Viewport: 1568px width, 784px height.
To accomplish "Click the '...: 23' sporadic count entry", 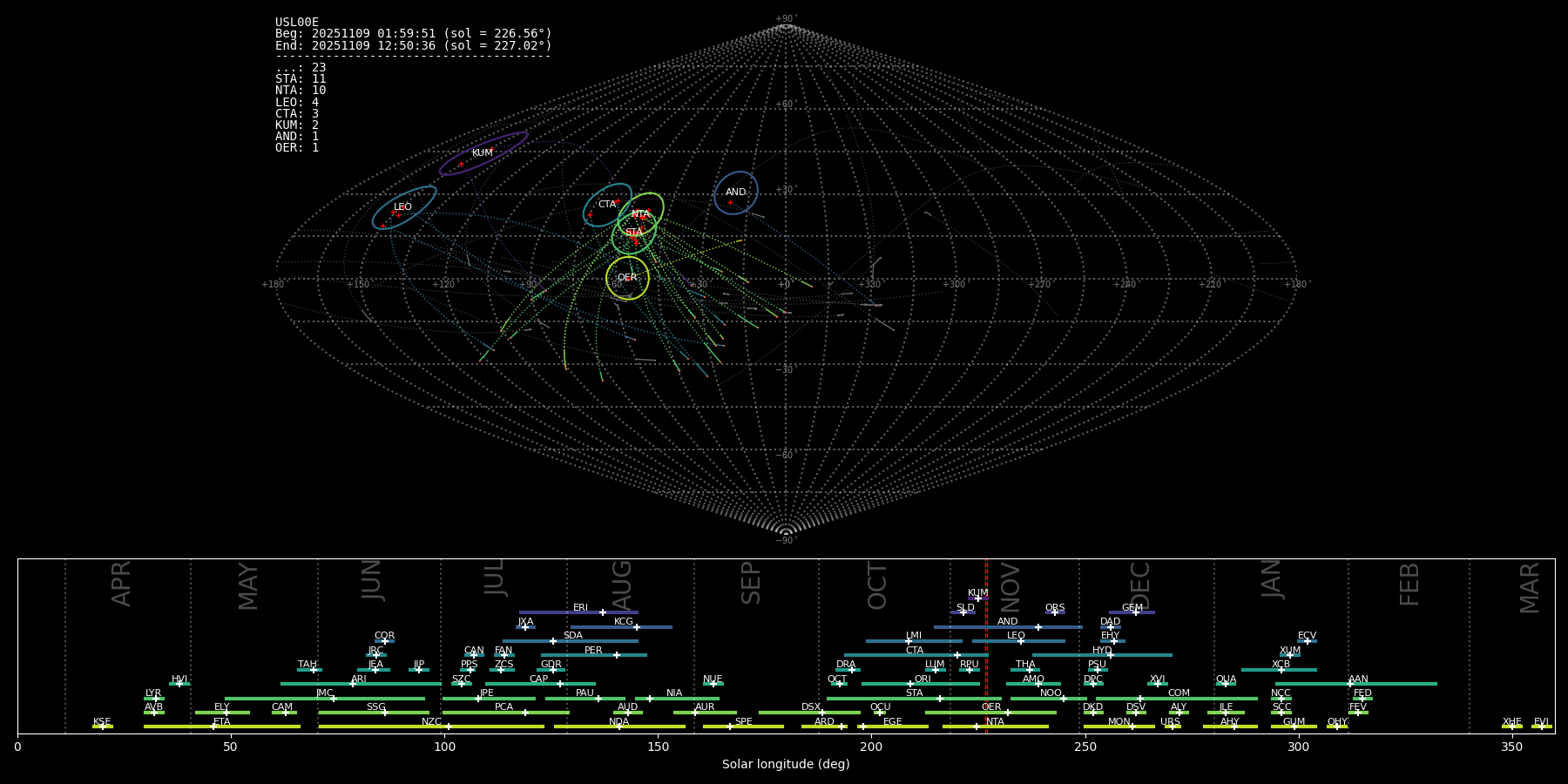I will 301,68.
